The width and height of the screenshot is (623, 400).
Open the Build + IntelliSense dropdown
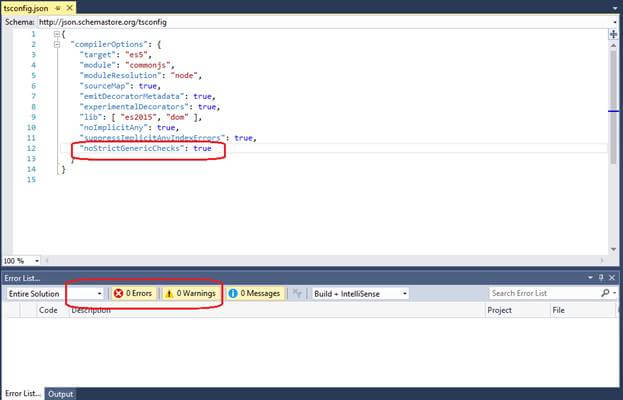[x=360, y=294]
